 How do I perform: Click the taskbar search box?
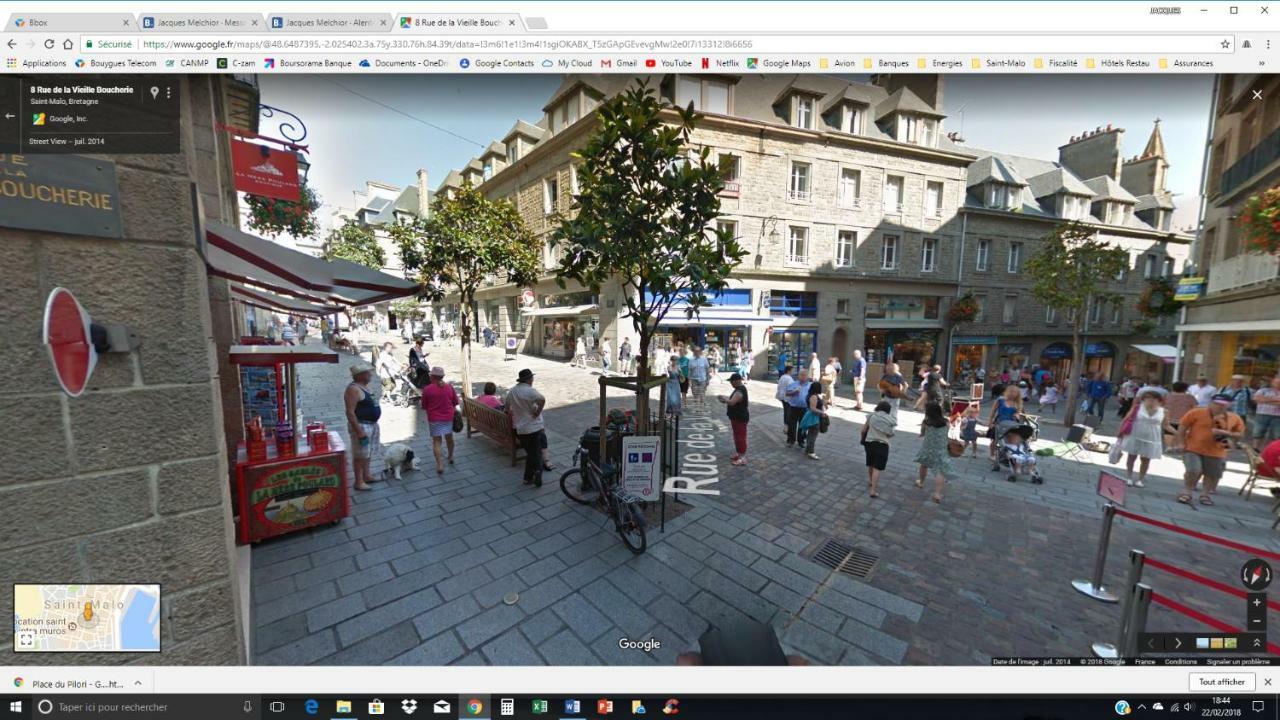tap(144, 707)
